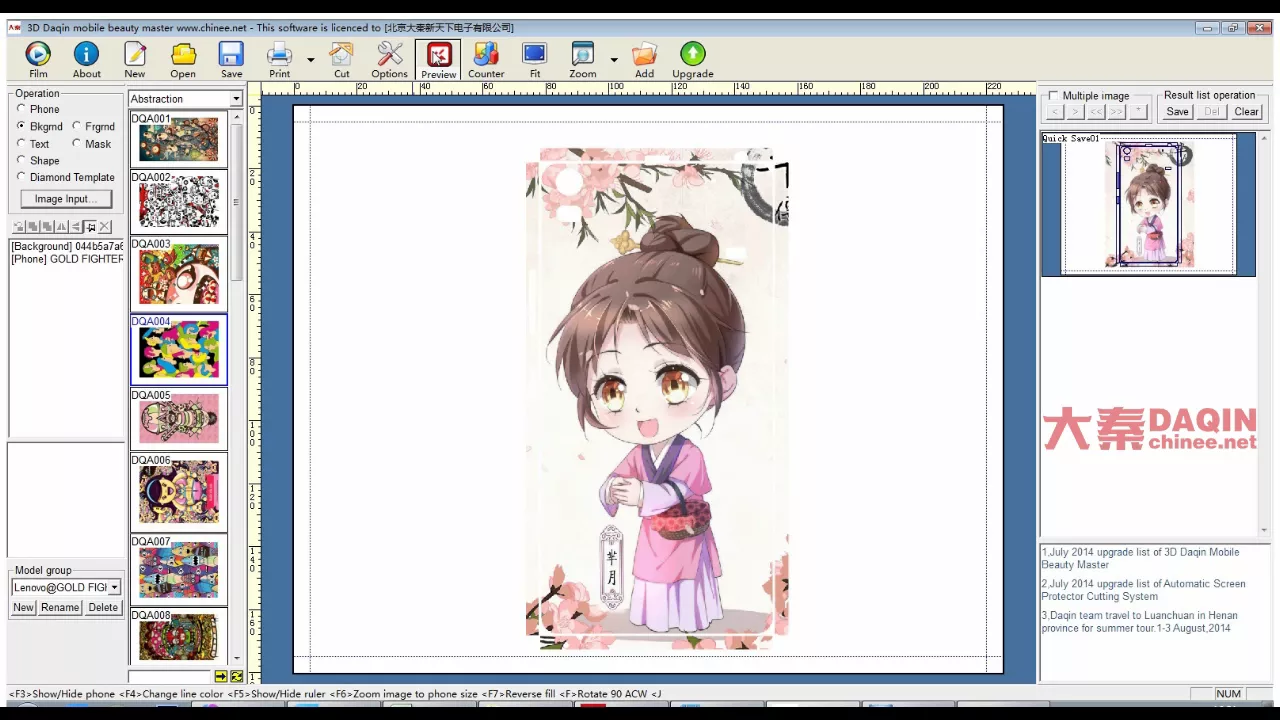Expand the Zoom dropdown arrow
1280x720 pixels.
click(x=614, y=60)
